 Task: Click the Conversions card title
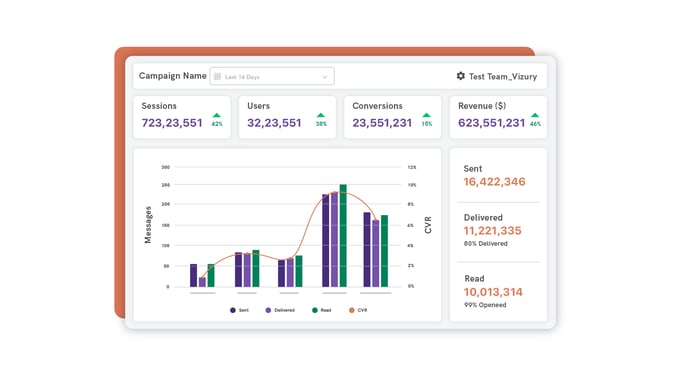377,106
